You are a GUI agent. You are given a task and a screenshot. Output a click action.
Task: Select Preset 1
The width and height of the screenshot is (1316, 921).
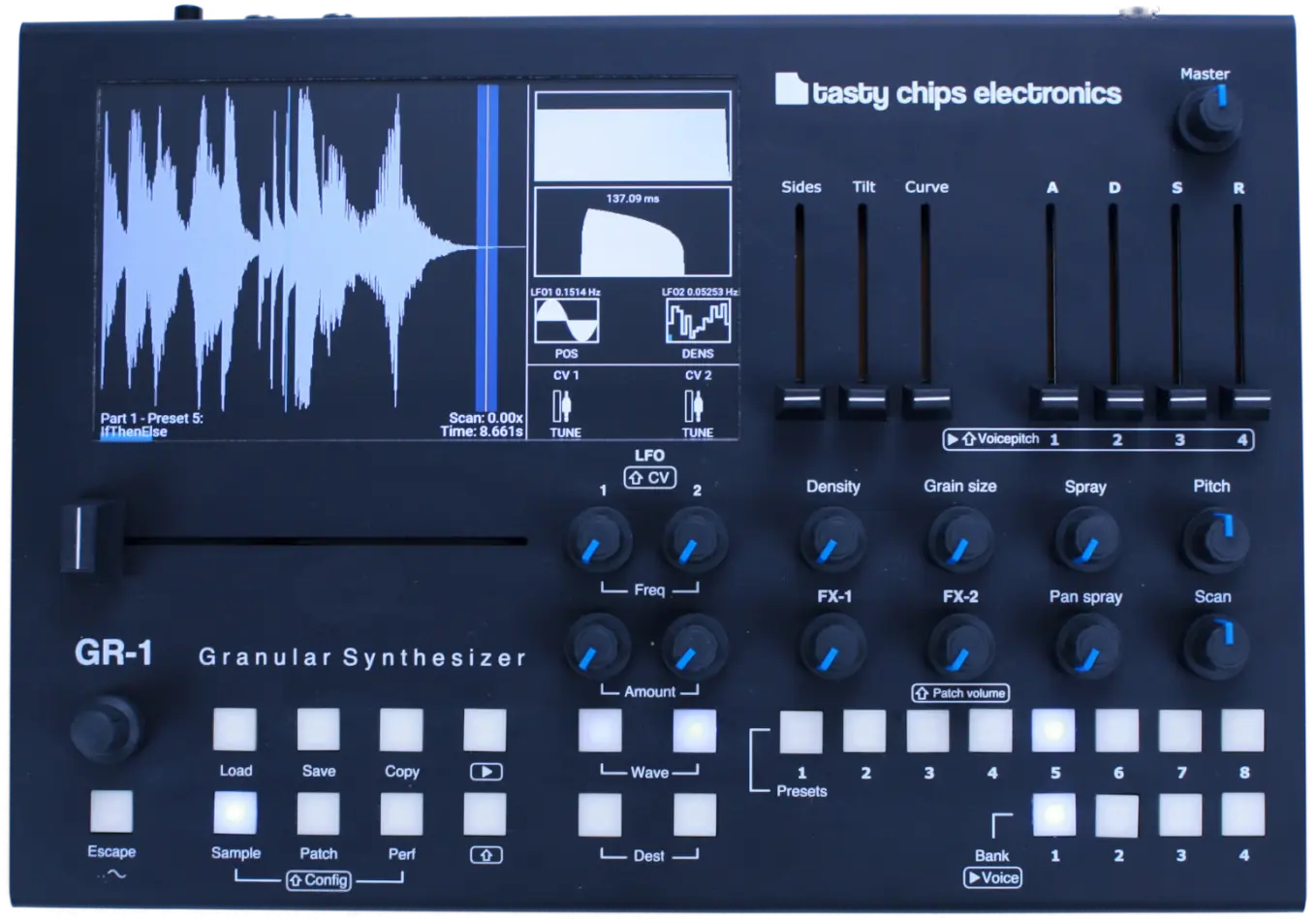coord(801,732)
